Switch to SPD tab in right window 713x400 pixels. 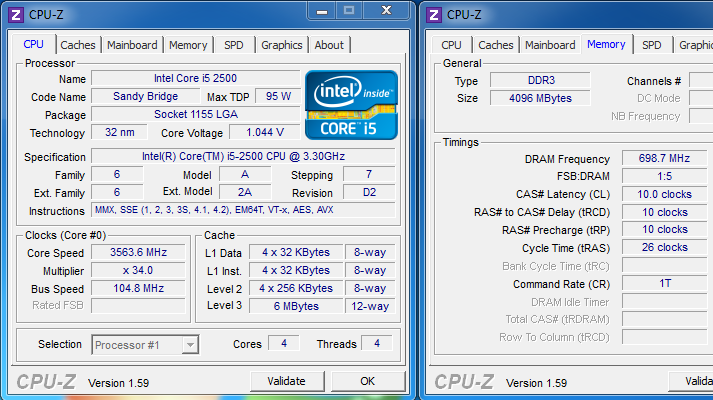click(x=651, y=45)
